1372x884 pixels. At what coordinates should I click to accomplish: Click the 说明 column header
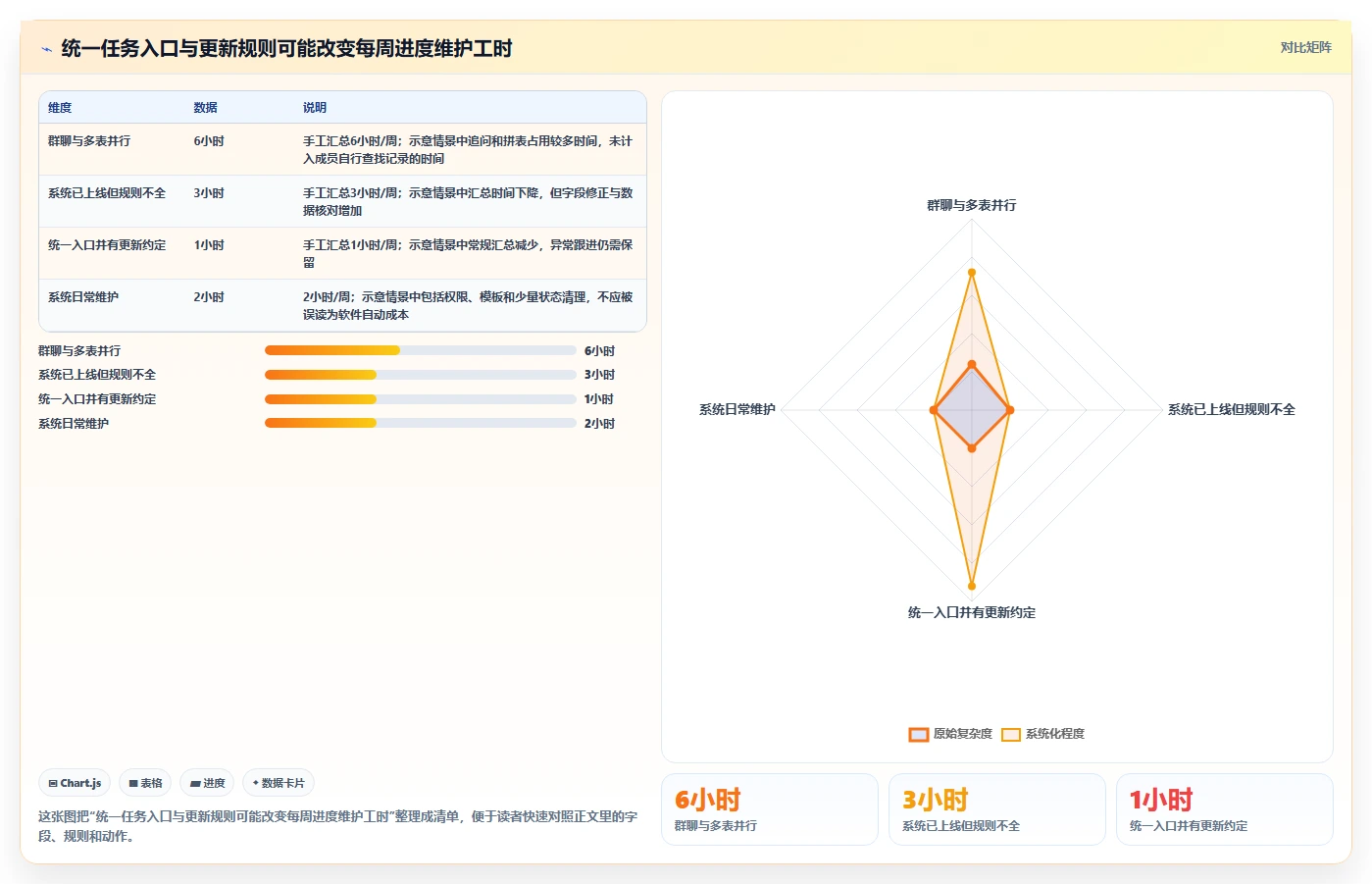[314, 108]
